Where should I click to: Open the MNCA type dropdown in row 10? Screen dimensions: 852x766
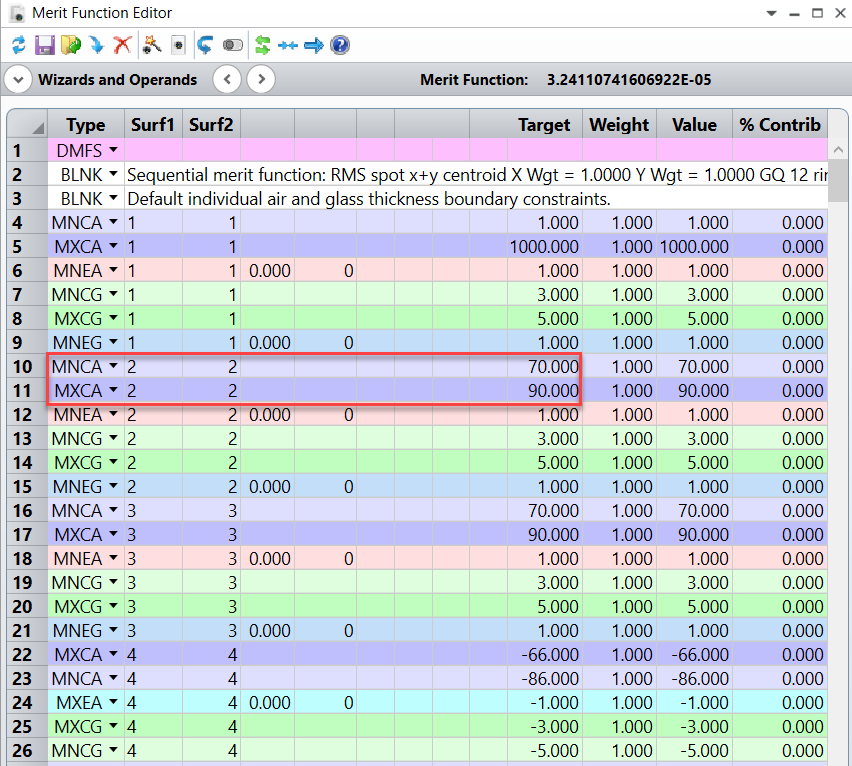tap(113, 366)
